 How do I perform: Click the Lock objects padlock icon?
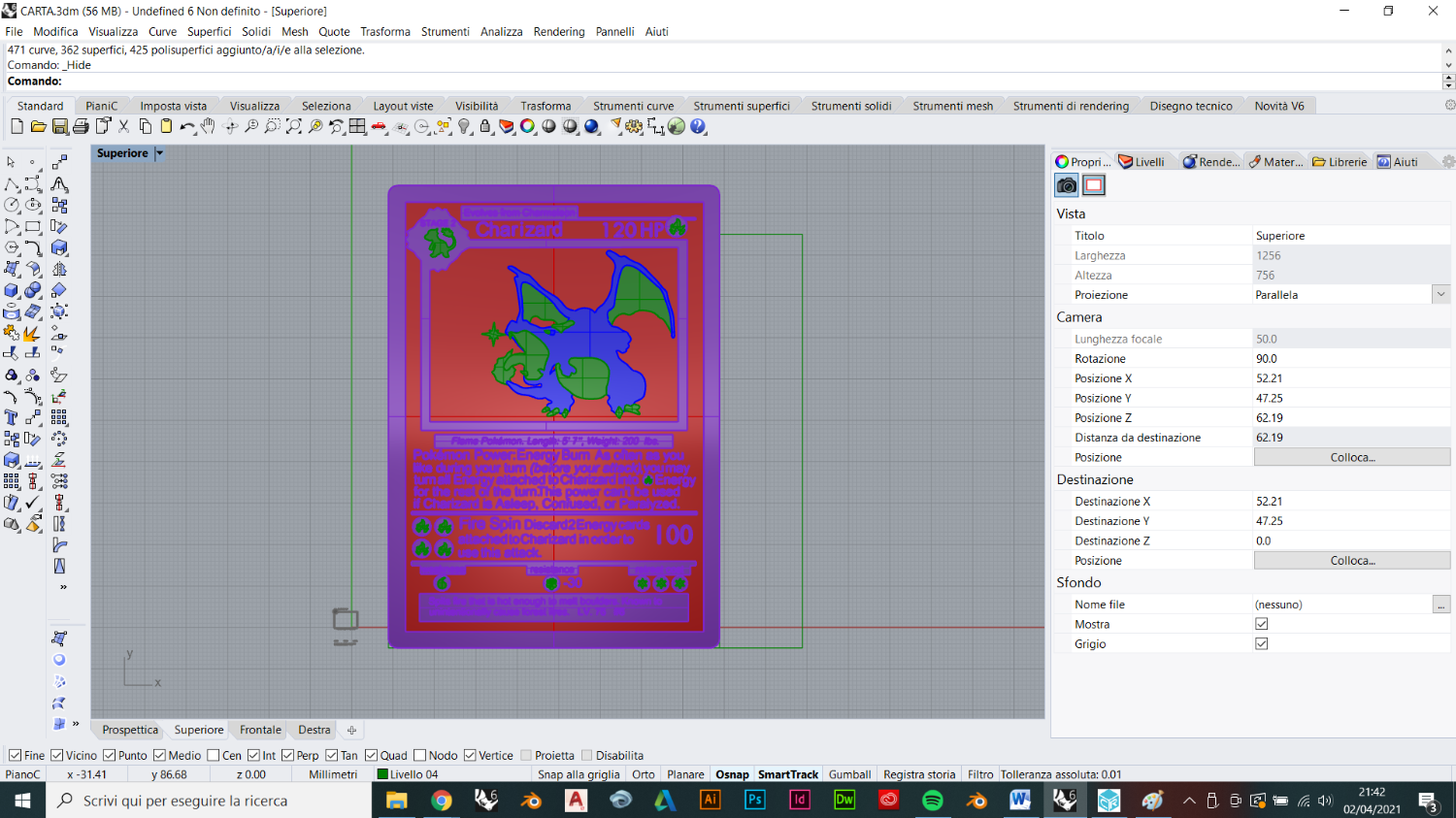click(485, 126)
